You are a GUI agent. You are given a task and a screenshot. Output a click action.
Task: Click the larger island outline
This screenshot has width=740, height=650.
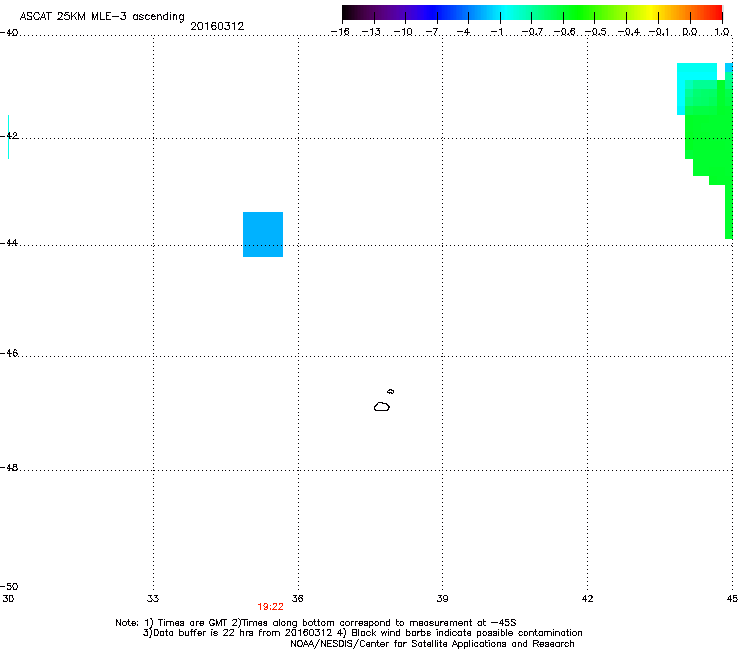coord(382,407)
